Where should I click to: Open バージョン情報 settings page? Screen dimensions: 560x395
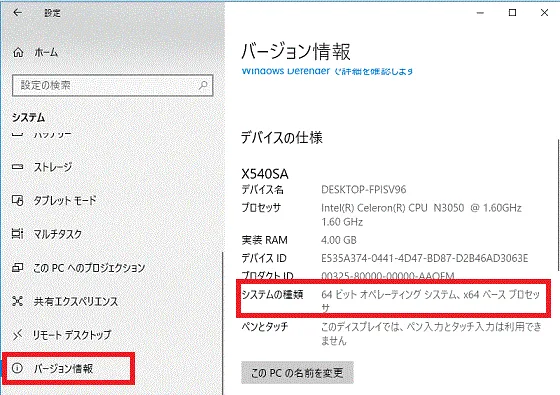tap(63, 368)
